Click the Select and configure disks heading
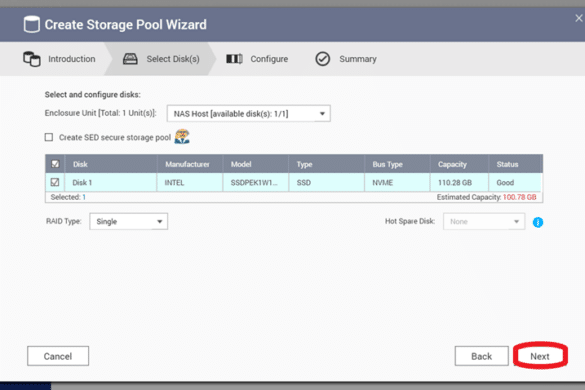The image size is (585, 390). click(93, 94)
